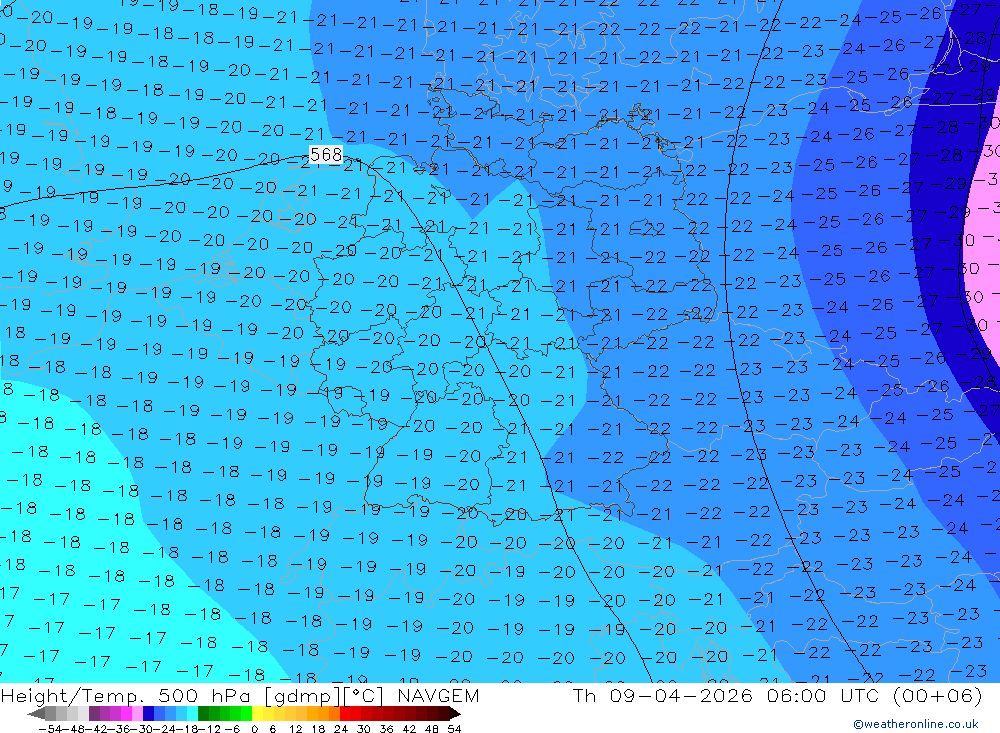The image size is (1000, 733).
Task: Click the '-54' legend scale label
Action: [x=50, y=729]
